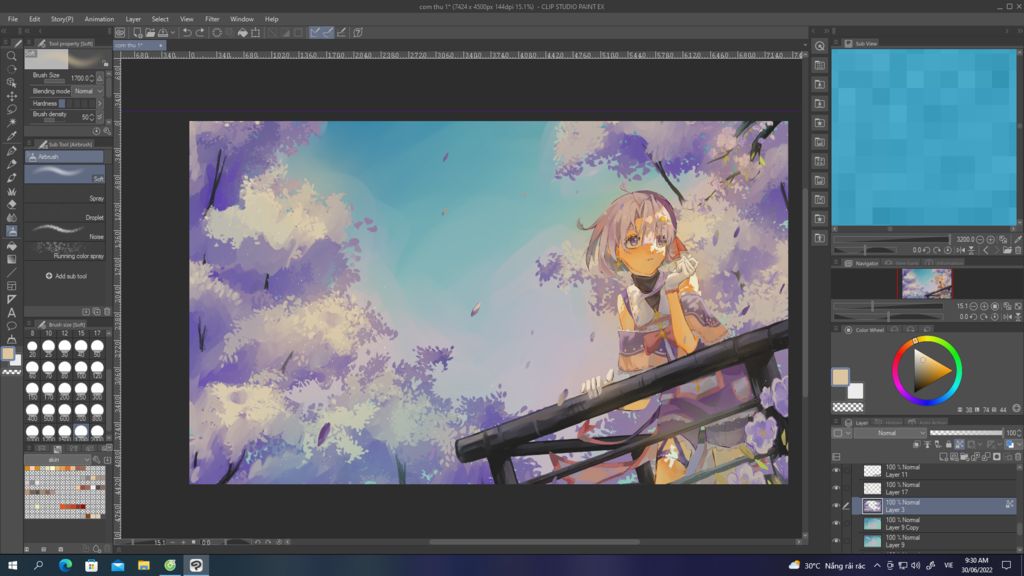Select the Droplet sub tool

[x=65, y=212]
